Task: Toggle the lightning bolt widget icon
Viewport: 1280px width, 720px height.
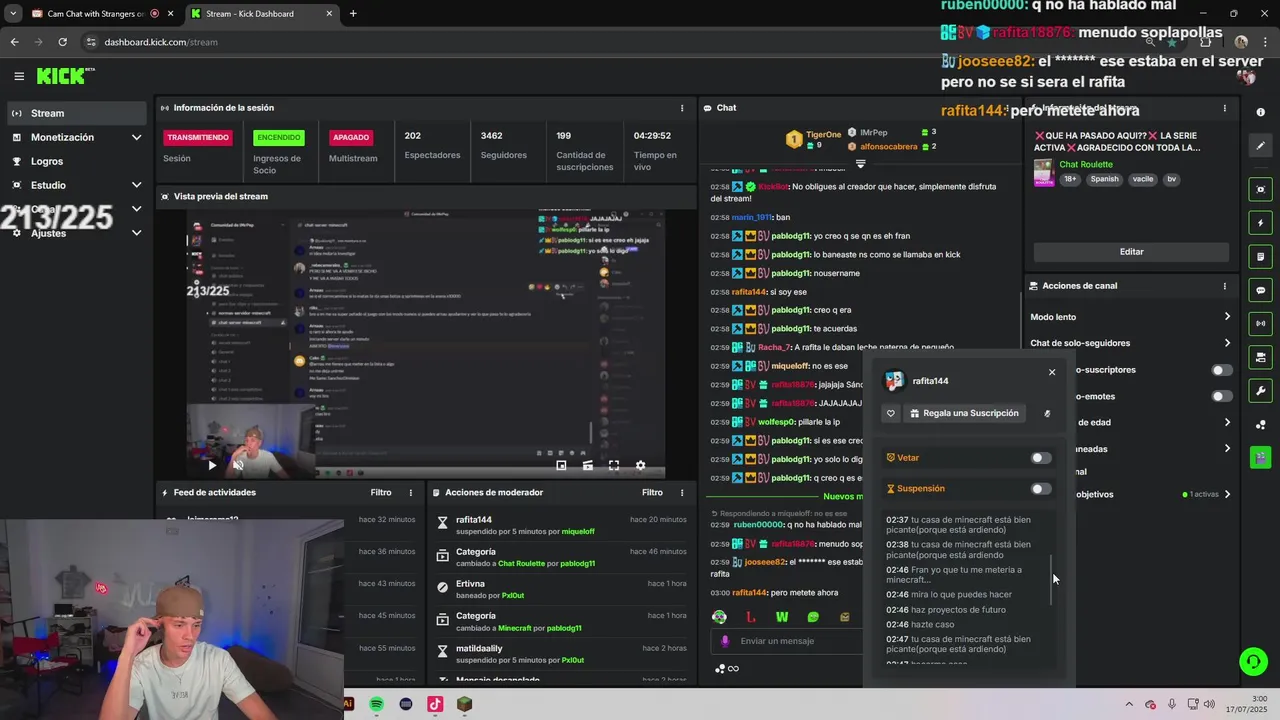Action: pos(1261,223)
